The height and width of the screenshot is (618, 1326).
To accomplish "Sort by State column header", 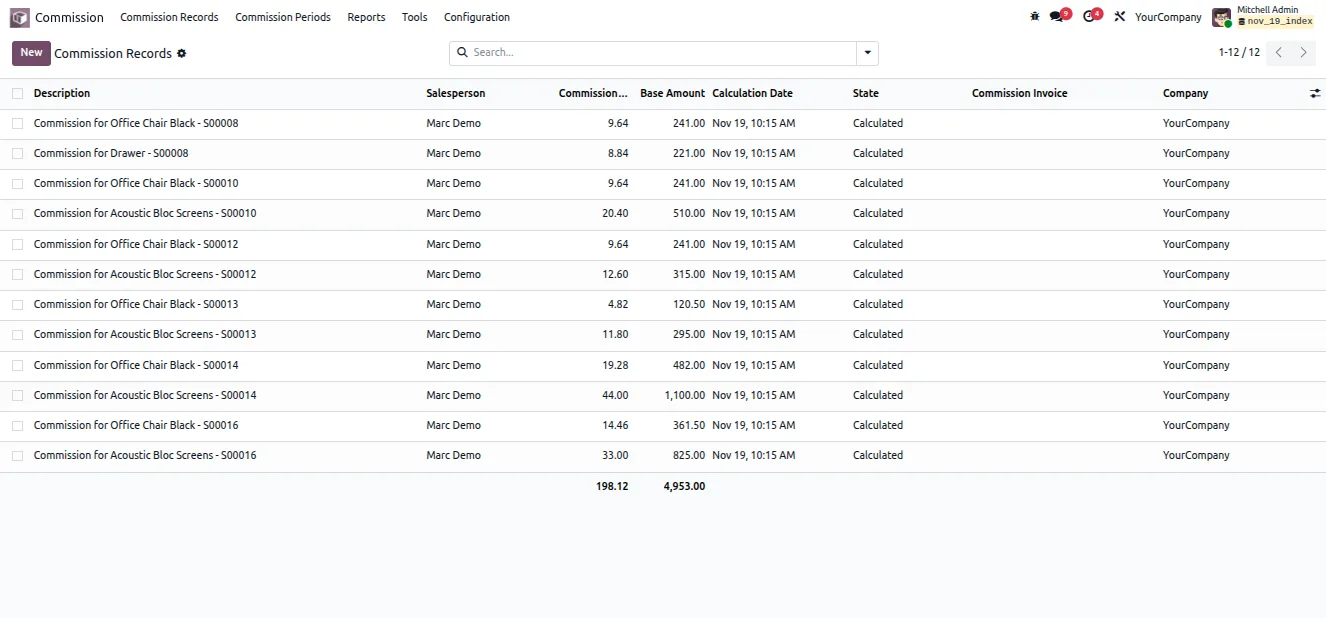I will point(866,93).
